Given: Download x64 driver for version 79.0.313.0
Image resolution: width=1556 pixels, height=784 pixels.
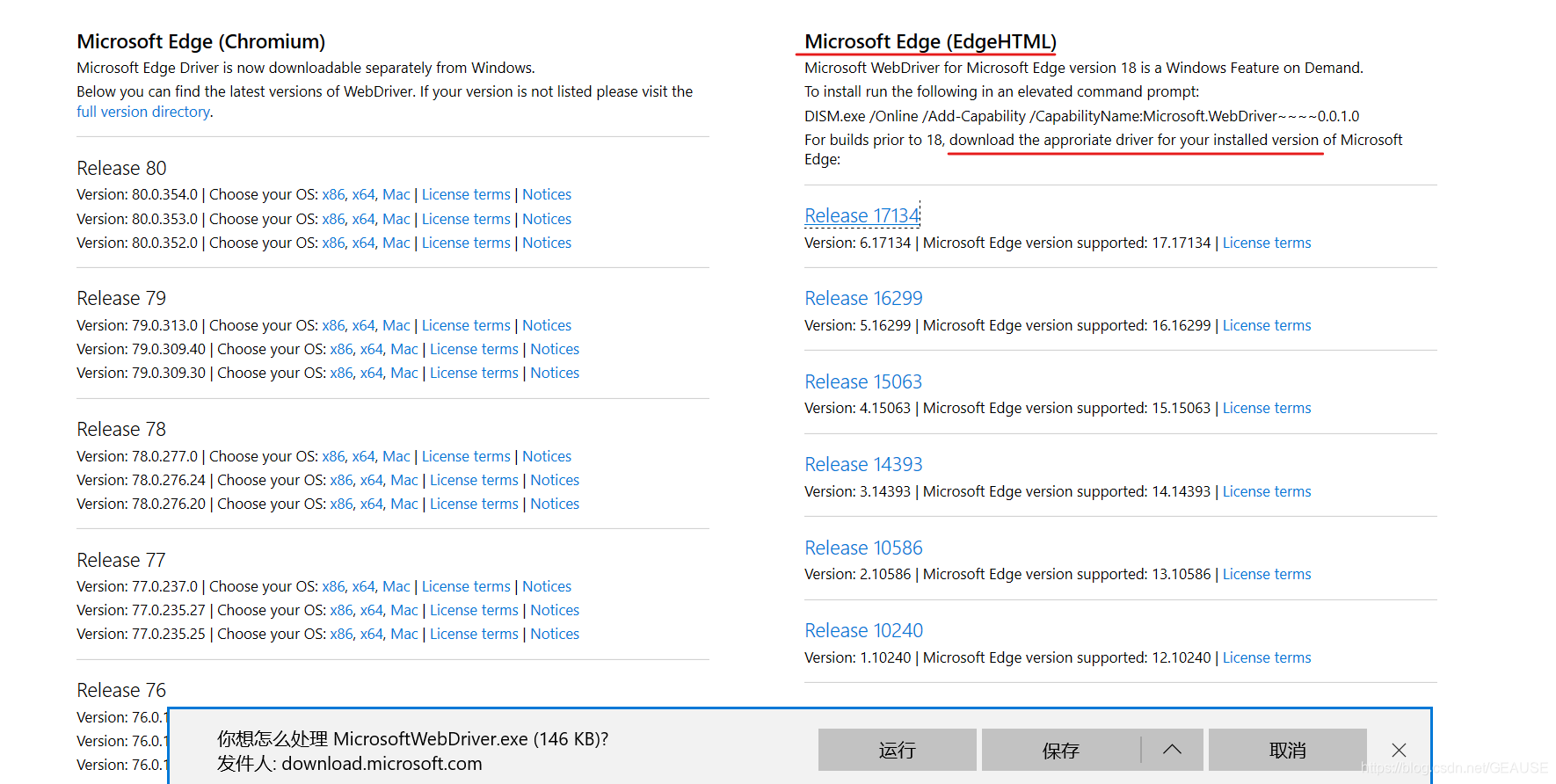Looking at the screenshot, I should point(364,325).
